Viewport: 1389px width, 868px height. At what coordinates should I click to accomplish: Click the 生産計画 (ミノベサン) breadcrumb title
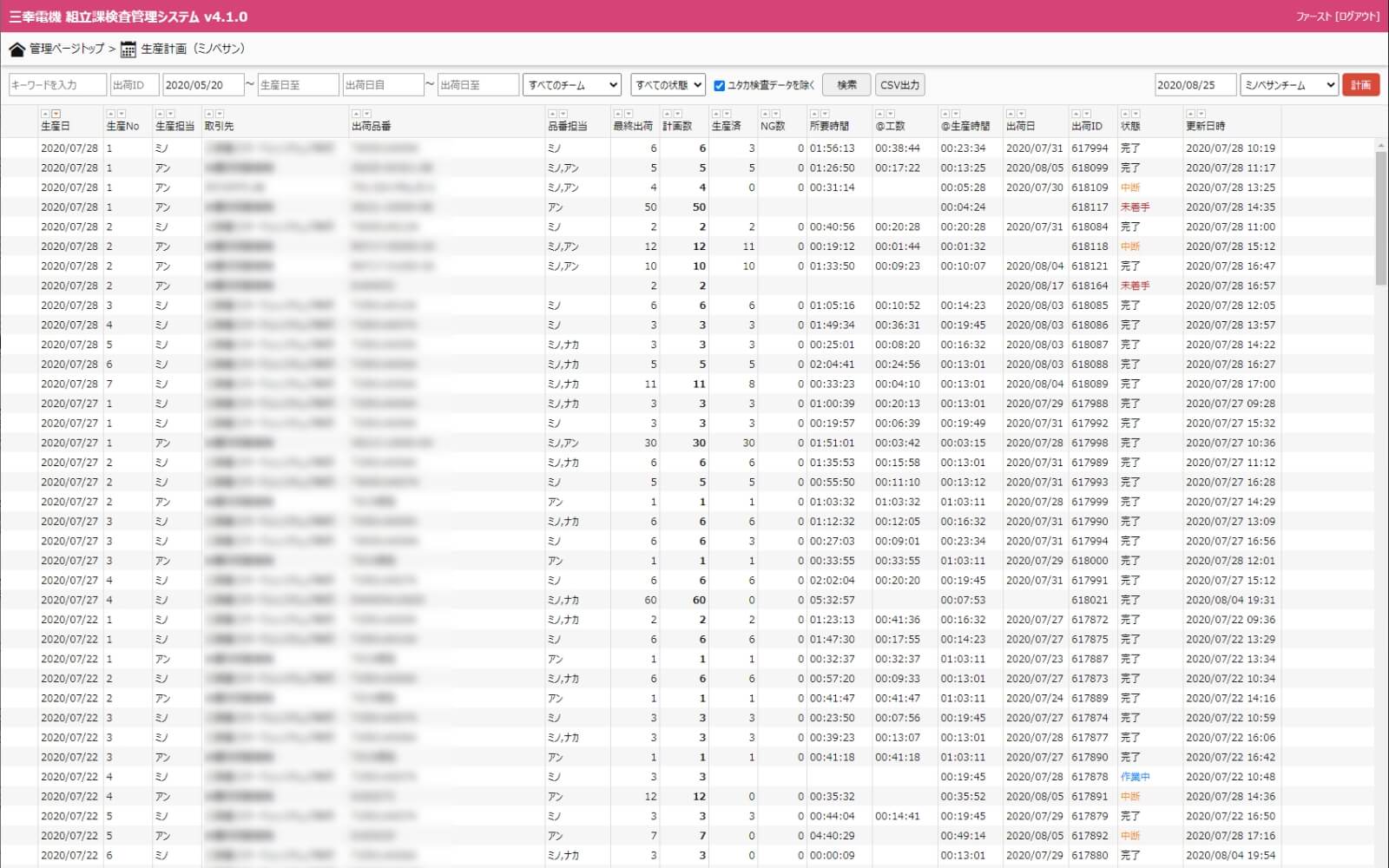click(193, 49)
